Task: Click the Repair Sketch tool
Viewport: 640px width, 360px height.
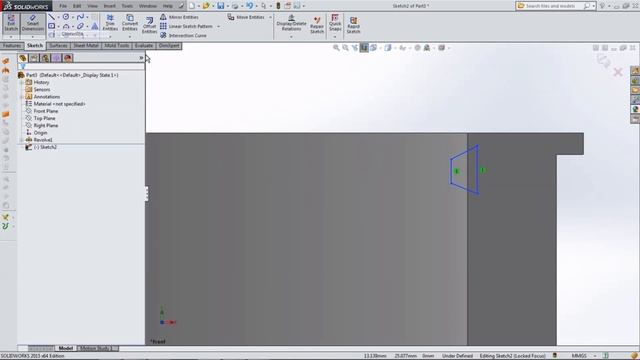Action: coord(317,25)
